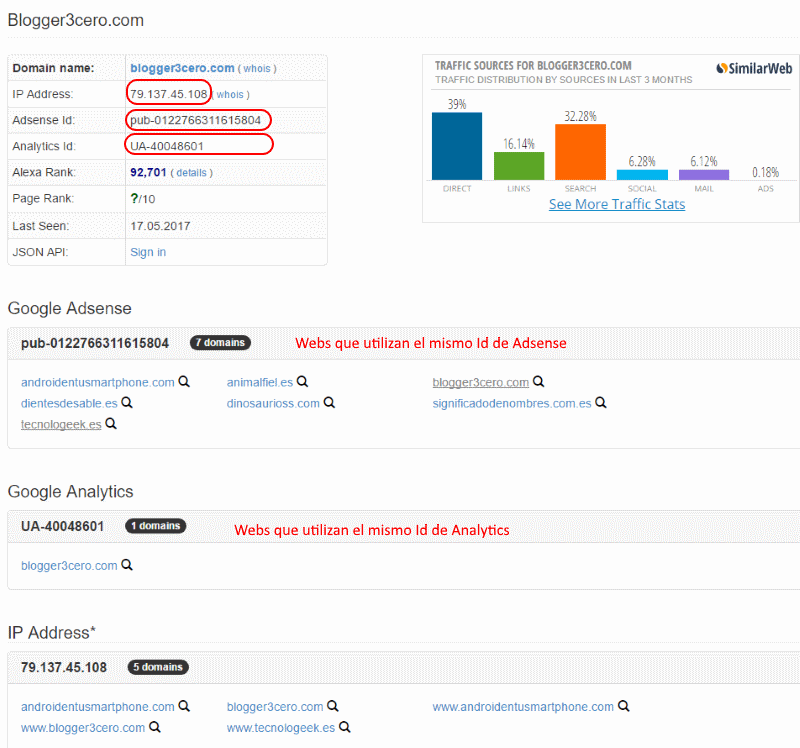Click search icon beside androidentusmartphone.com in IP Address list
This screenshot has width=800, height=748.
point(184,706)
